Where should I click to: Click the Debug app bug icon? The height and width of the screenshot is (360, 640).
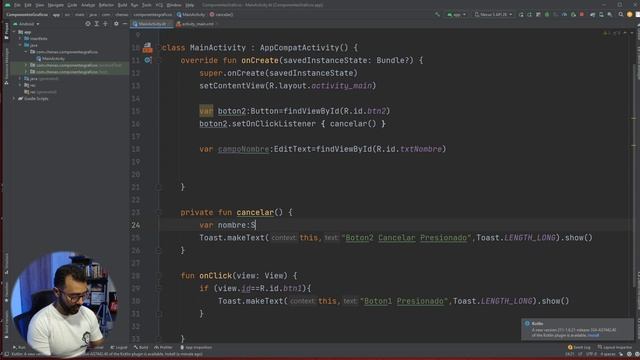point(547,15)
